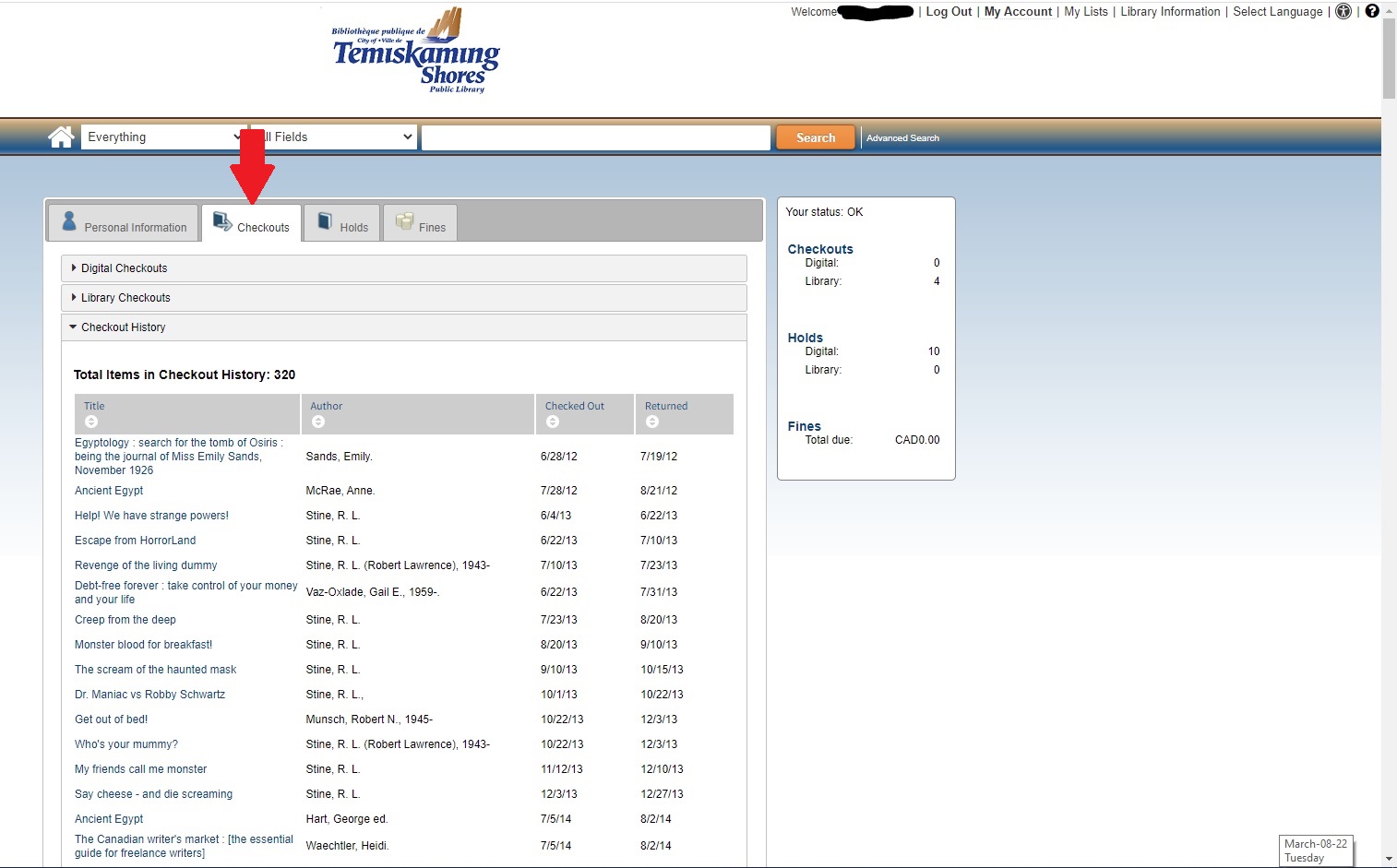
Task: Sort by Checked Out column icon
Action: tap(553, 422)
